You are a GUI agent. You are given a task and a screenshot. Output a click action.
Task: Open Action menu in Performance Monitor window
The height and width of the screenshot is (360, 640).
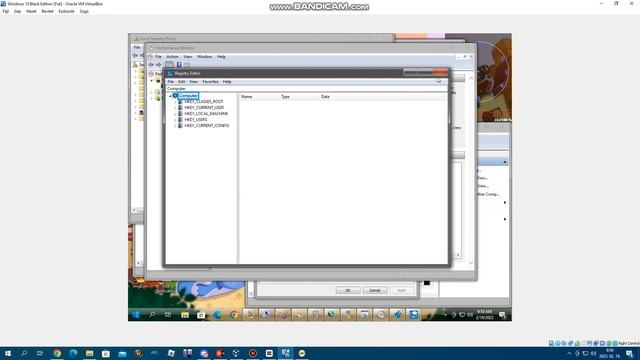(172, 57)
